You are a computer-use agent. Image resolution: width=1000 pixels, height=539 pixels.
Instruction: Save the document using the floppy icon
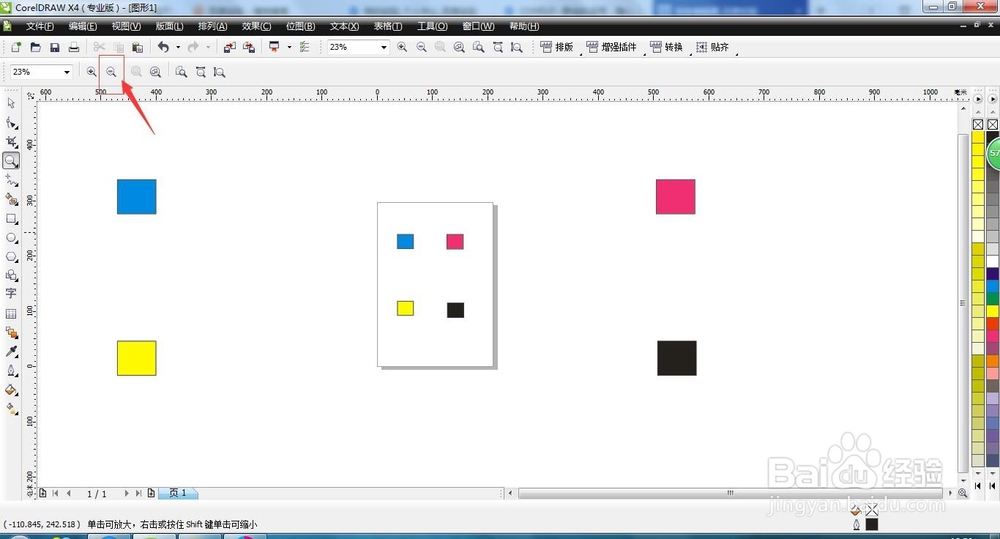point(55,47)
